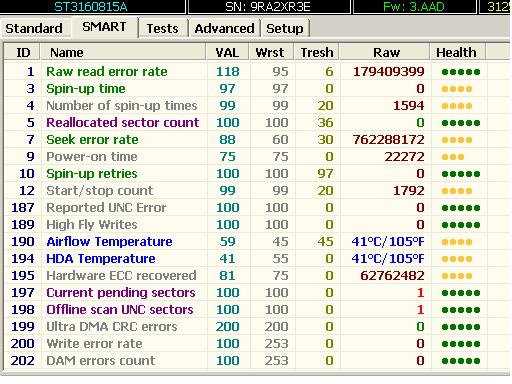This screenshot has height=384, width=512.
Task: Select the DAM errors count row
Action: pyautogui.click(x=257, y=360)
